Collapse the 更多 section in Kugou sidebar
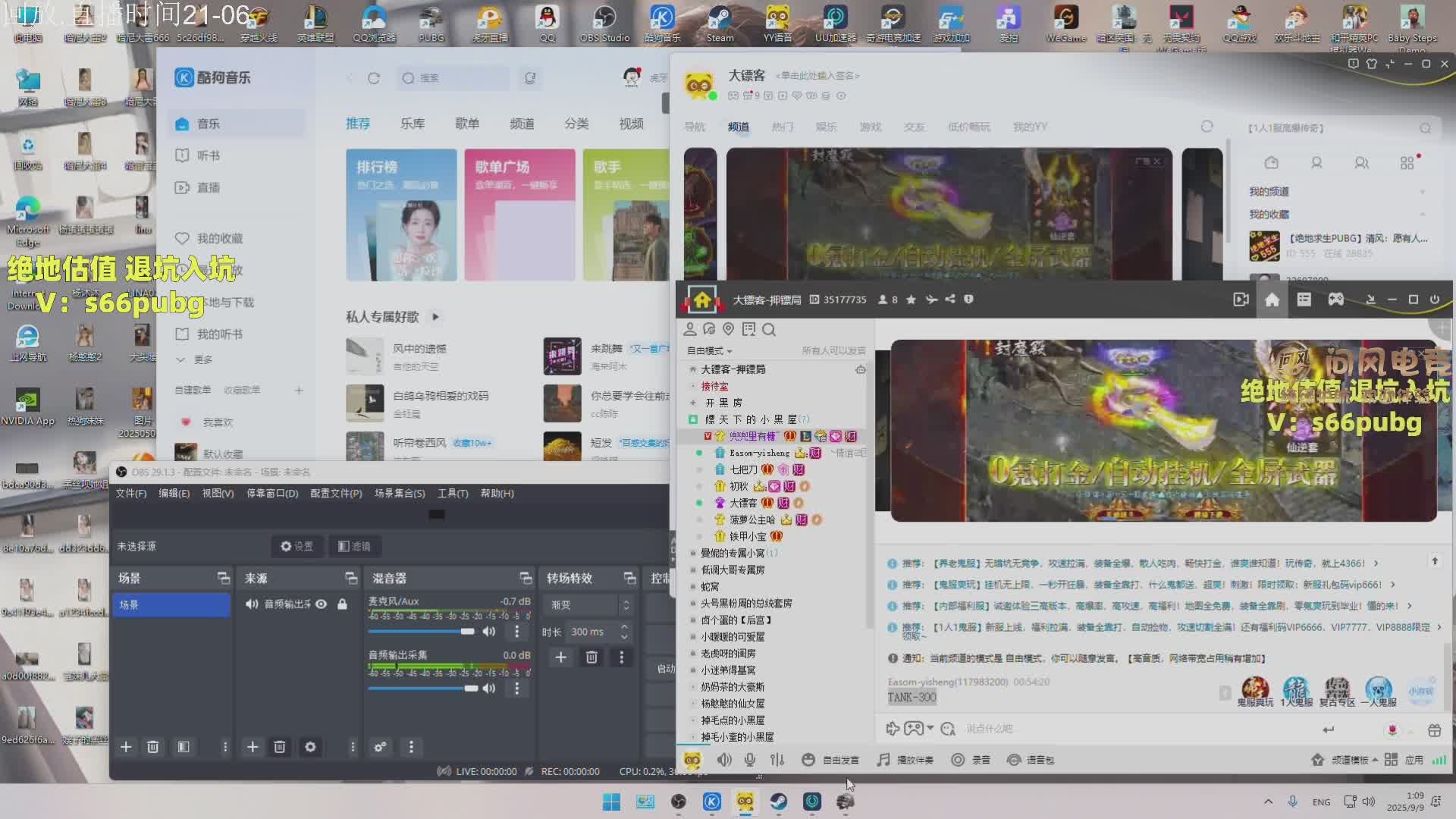1456x819 pixels. click(195, 359)
